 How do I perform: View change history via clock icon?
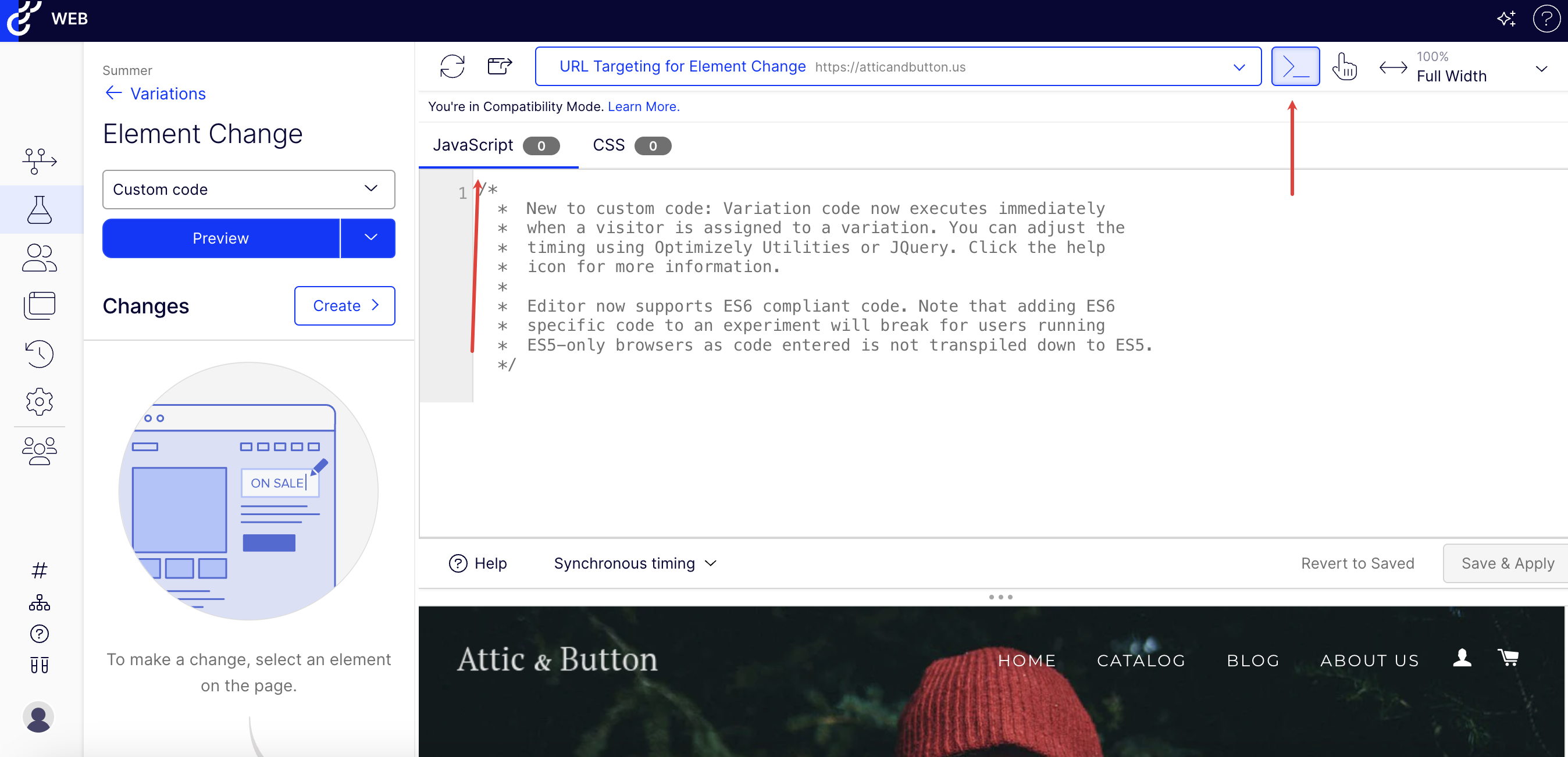tap(39, 353)
